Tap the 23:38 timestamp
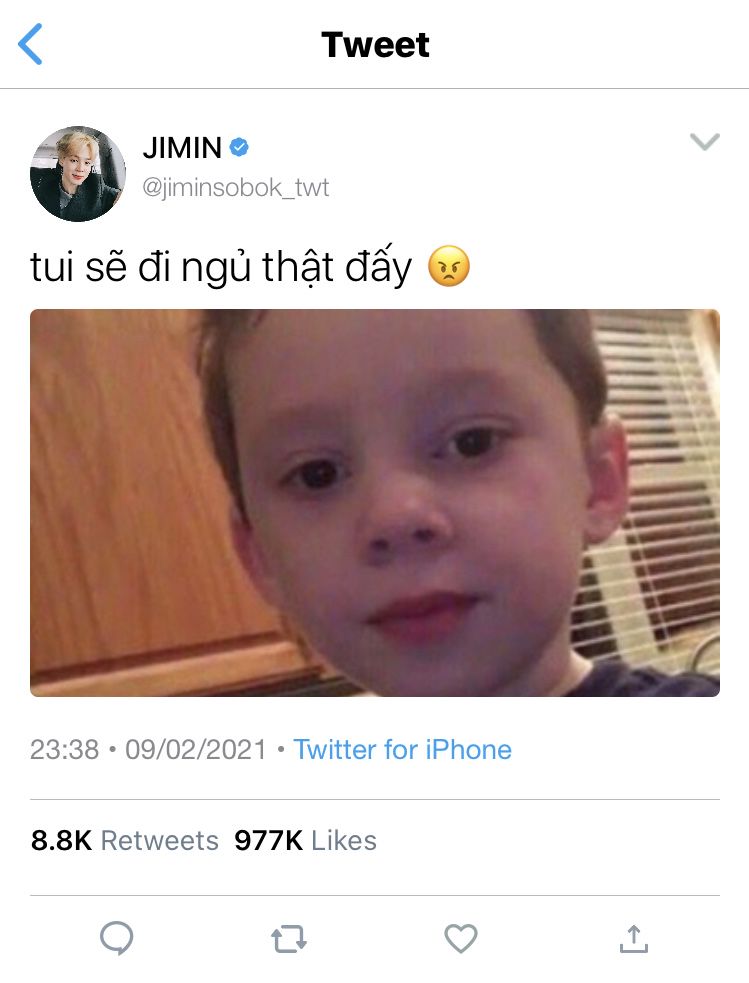The width and height of the screenshot is (749, 983). pos(65,749)
